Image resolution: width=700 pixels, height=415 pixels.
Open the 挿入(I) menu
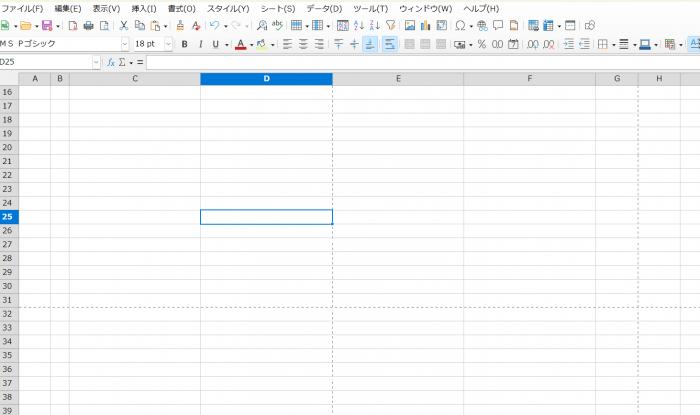(144, 8)
